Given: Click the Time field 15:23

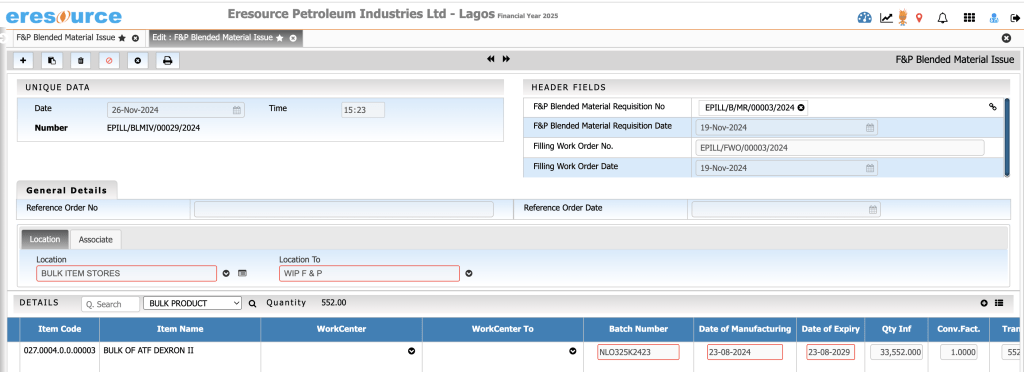Looking at the screenshot, I should (362, 110).
